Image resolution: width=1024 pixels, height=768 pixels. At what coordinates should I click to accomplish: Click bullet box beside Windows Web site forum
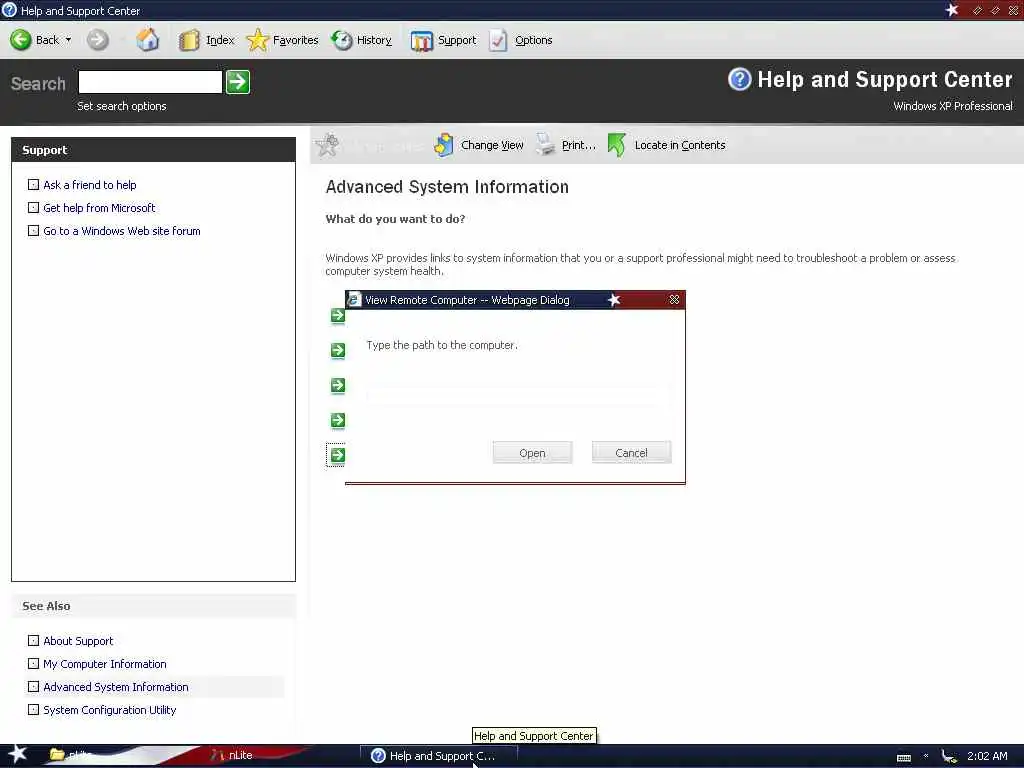point(33,231)
